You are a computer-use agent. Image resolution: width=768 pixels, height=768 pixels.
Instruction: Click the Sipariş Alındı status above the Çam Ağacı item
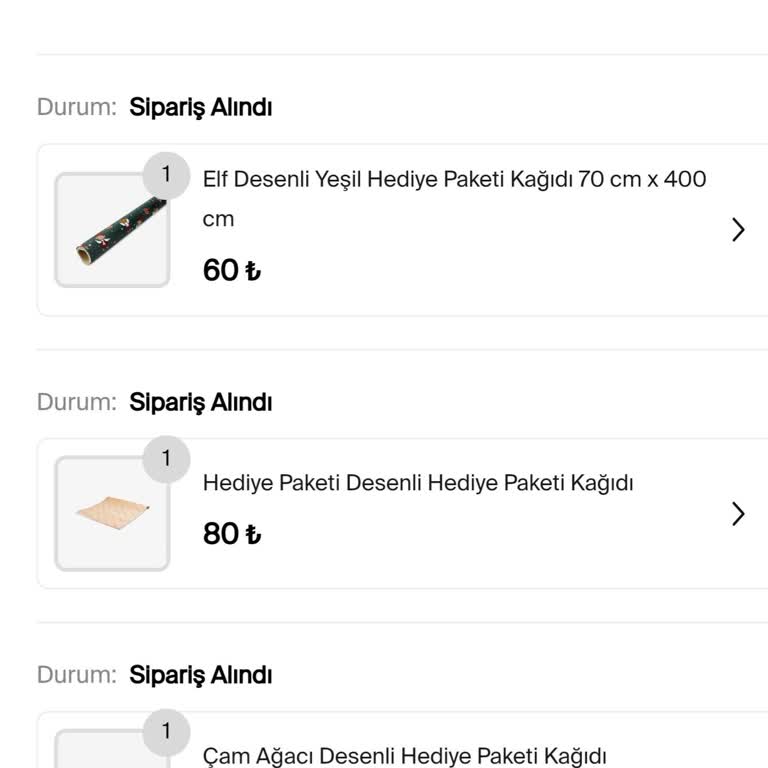pyautogui.click(x=201, y=675)
